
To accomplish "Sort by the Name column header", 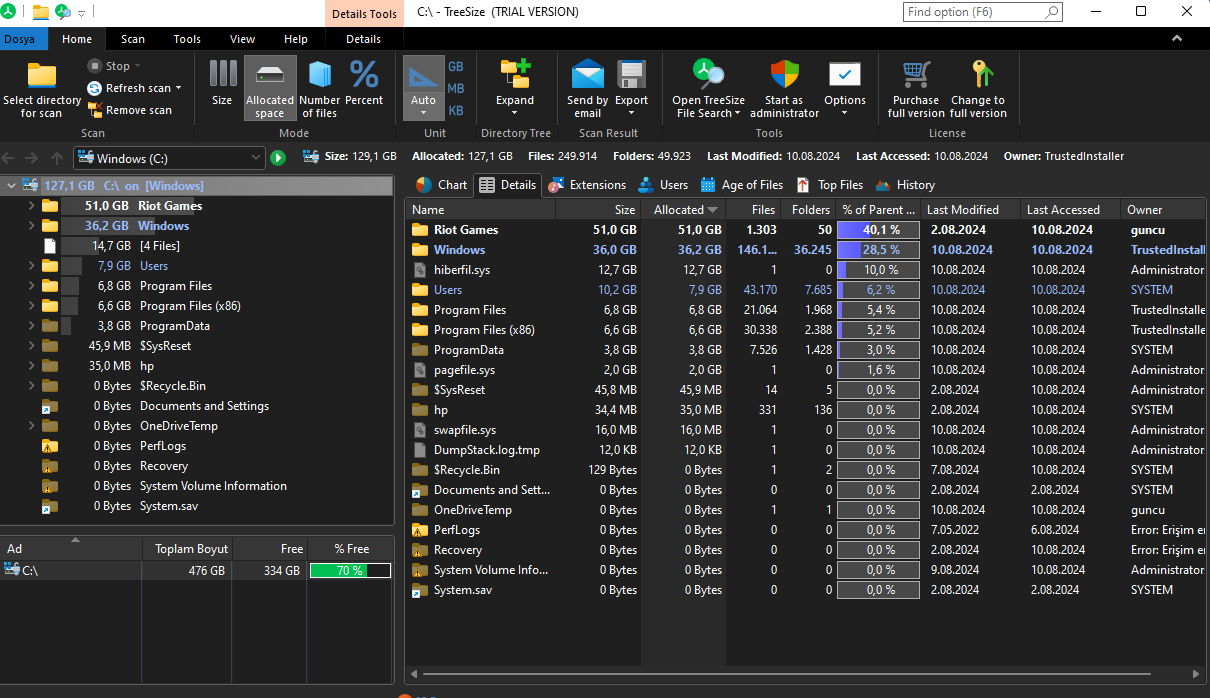I will (480, 210).
